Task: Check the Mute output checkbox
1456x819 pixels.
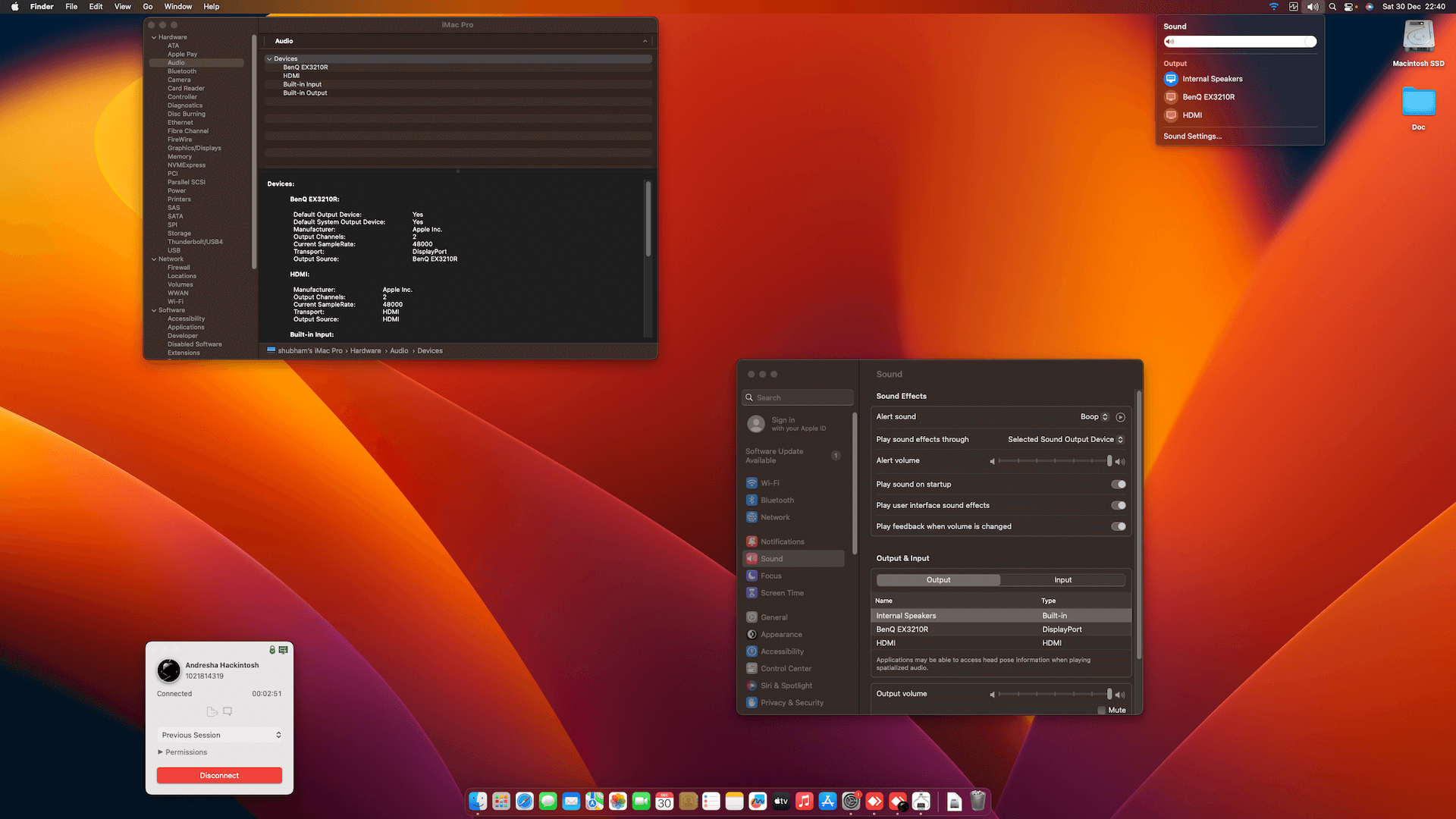Action: [1102, 711]
